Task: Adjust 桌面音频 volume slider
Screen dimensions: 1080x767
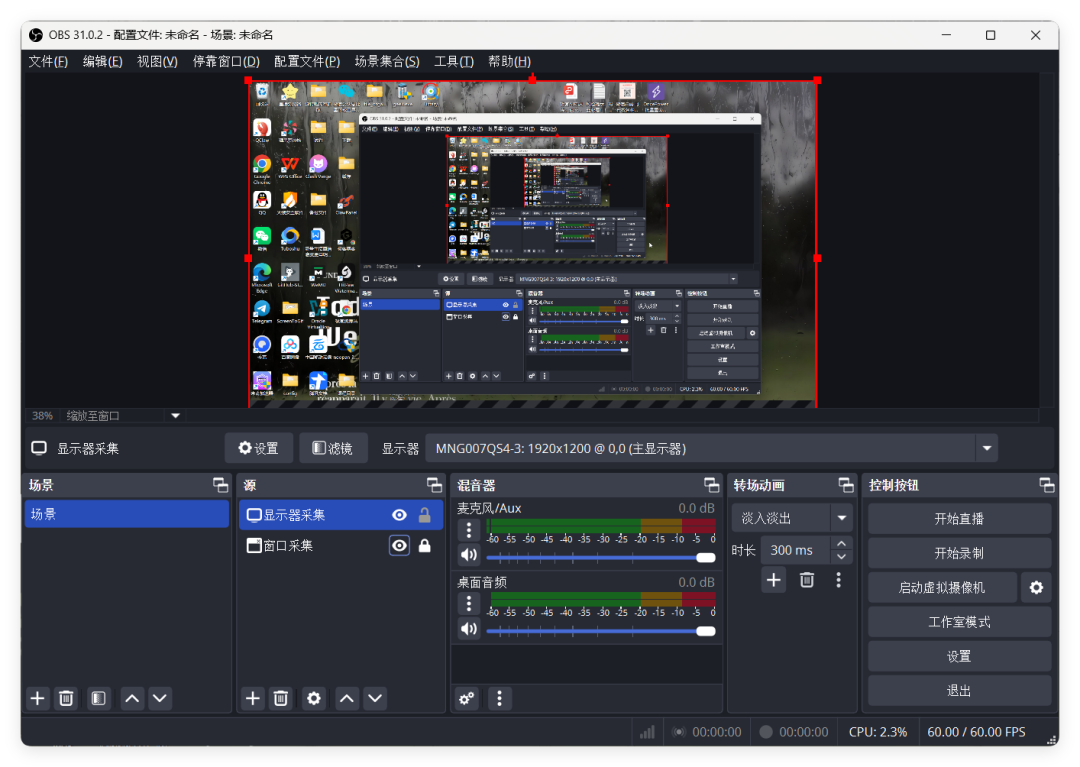Action: [601, 631]
